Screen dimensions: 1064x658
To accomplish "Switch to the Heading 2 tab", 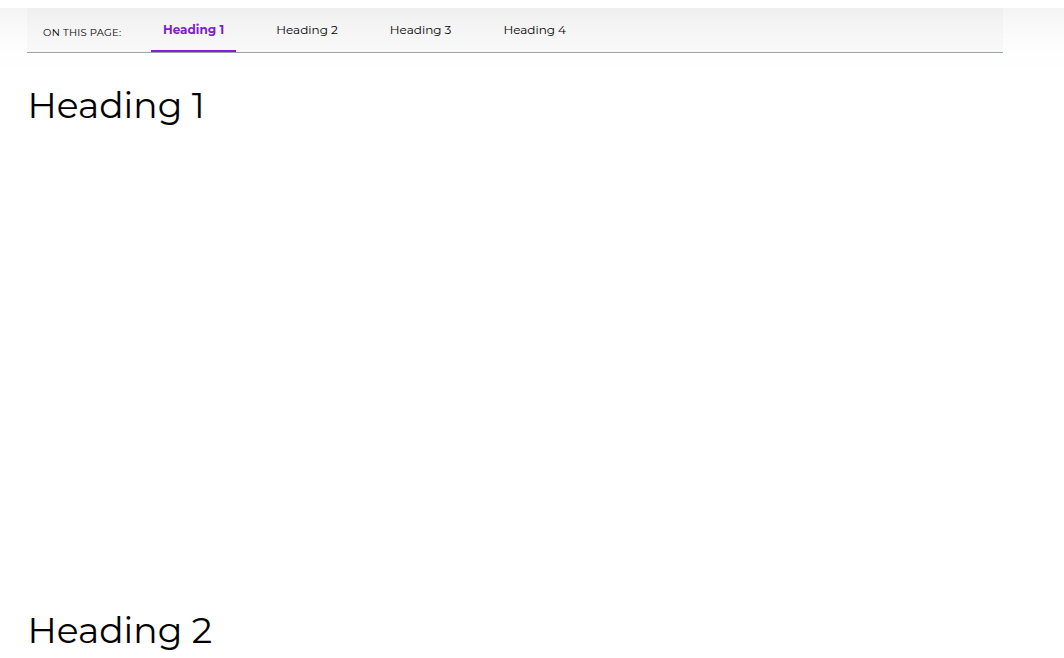I will (307, 30).
